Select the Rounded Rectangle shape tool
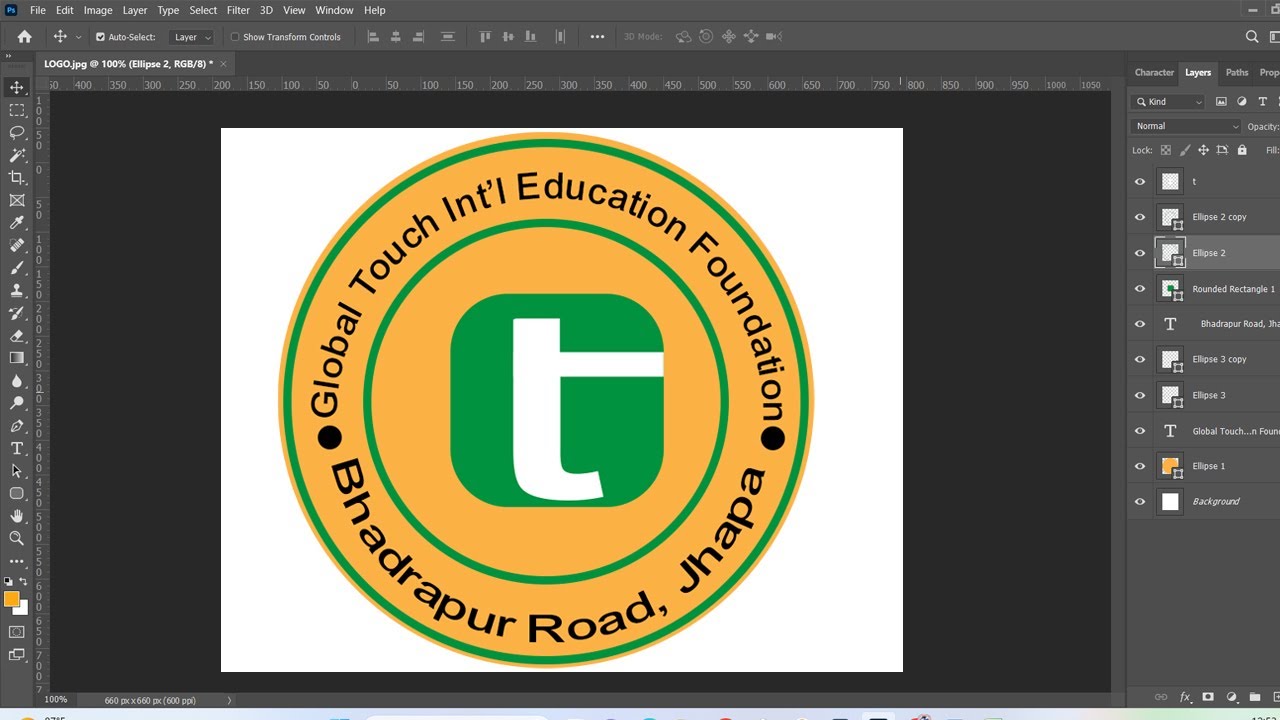The image size is (1280, 720). coord(17,493)
